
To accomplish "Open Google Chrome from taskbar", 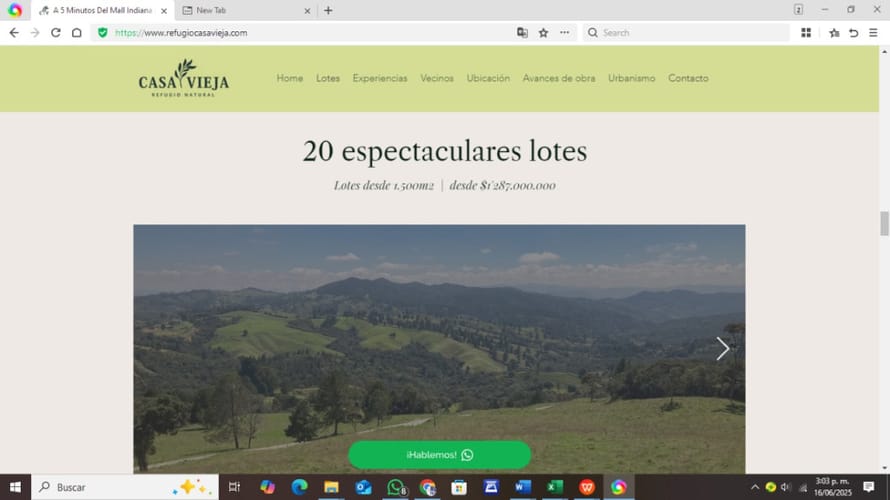I will click(427, 487).
